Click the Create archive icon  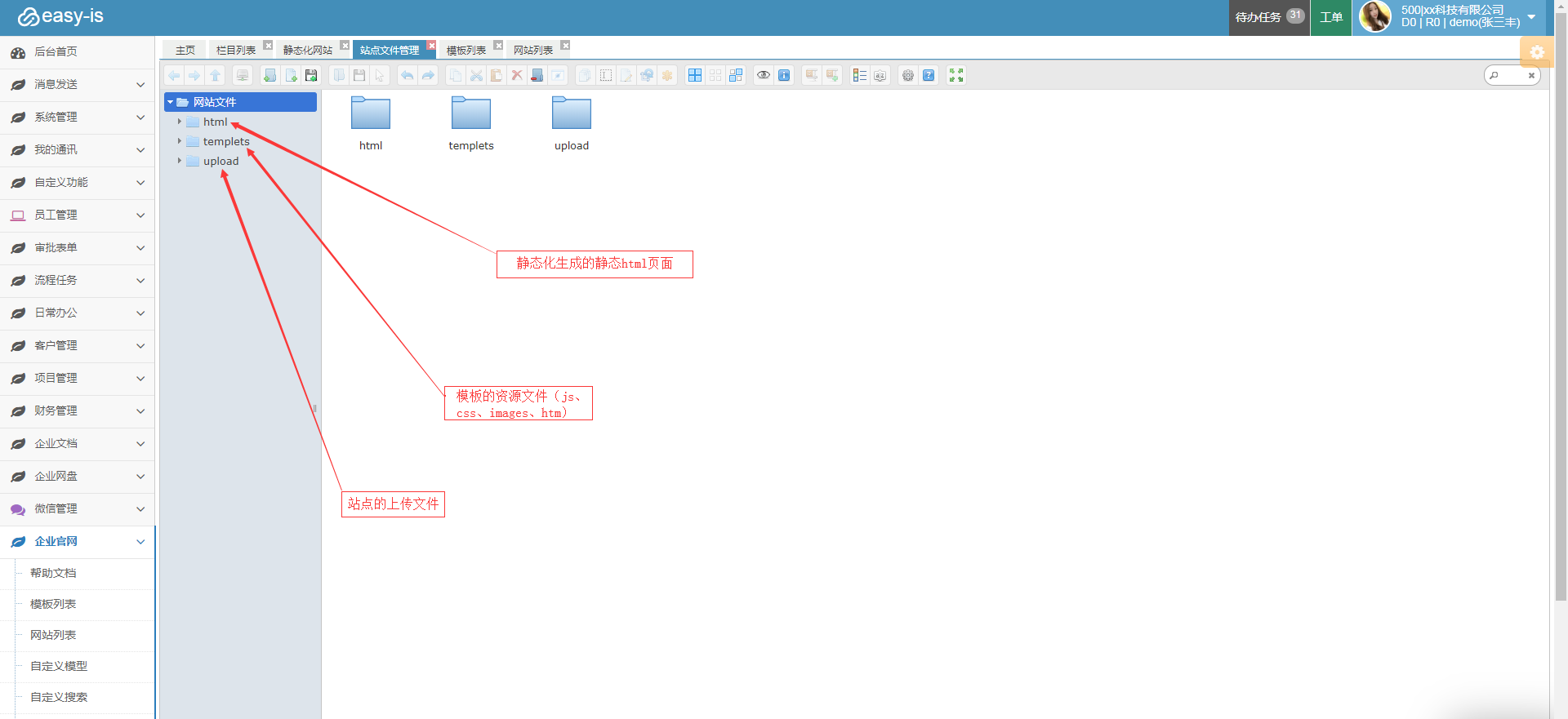pos(832,75)
